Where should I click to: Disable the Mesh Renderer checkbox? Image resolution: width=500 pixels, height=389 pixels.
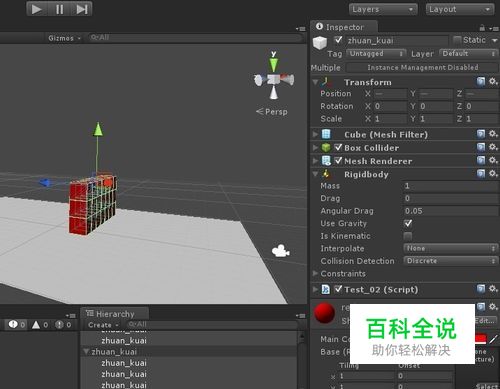point(338,161)
